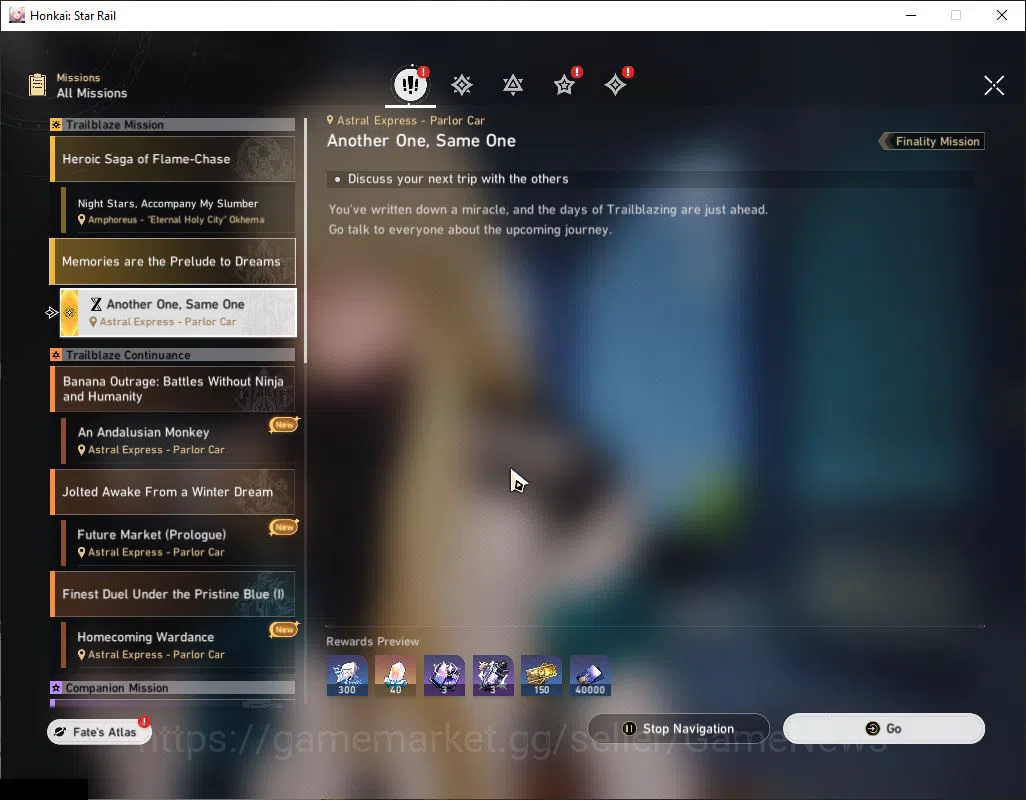The height and width of the screenshot is (800, 1026).
Task: View the 300 Stellar Jade reward
Action: tap(347, 676)
